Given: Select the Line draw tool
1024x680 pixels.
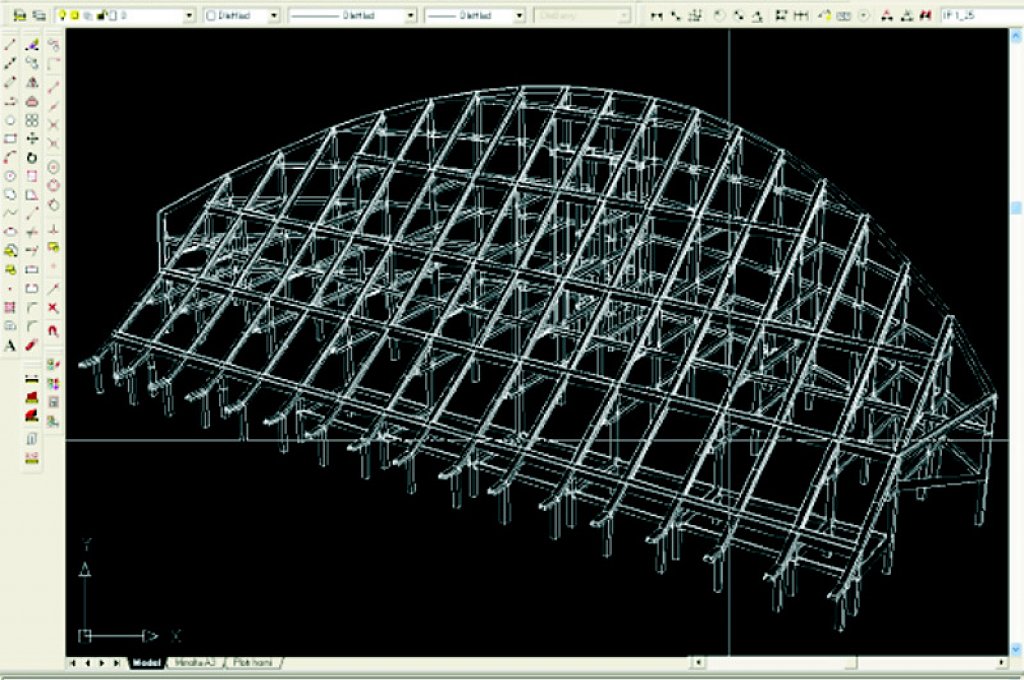Looking at the screenshot, I should pyautogui.click(x=10, y=45).
